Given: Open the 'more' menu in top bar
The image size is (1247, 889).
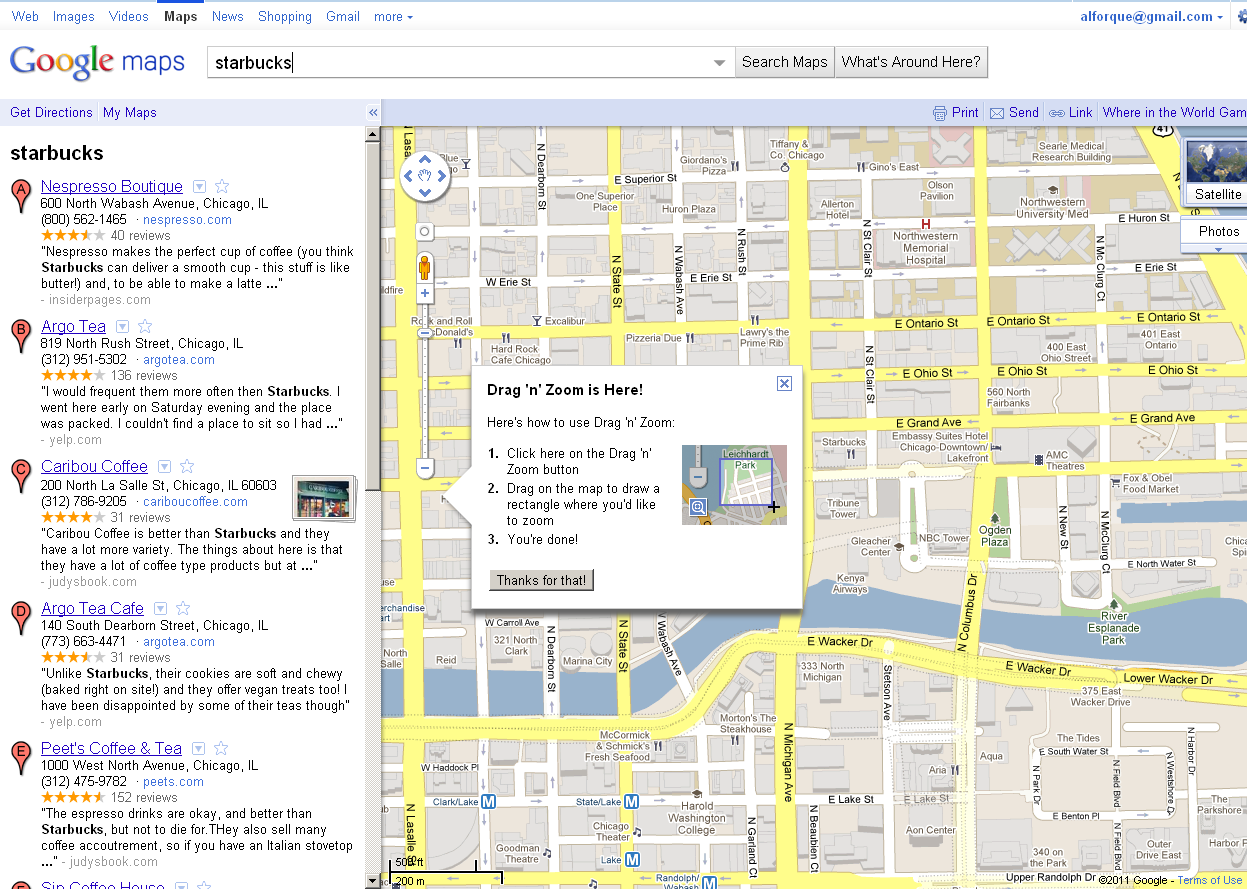Looking at the screenshot, I should 393,16.
